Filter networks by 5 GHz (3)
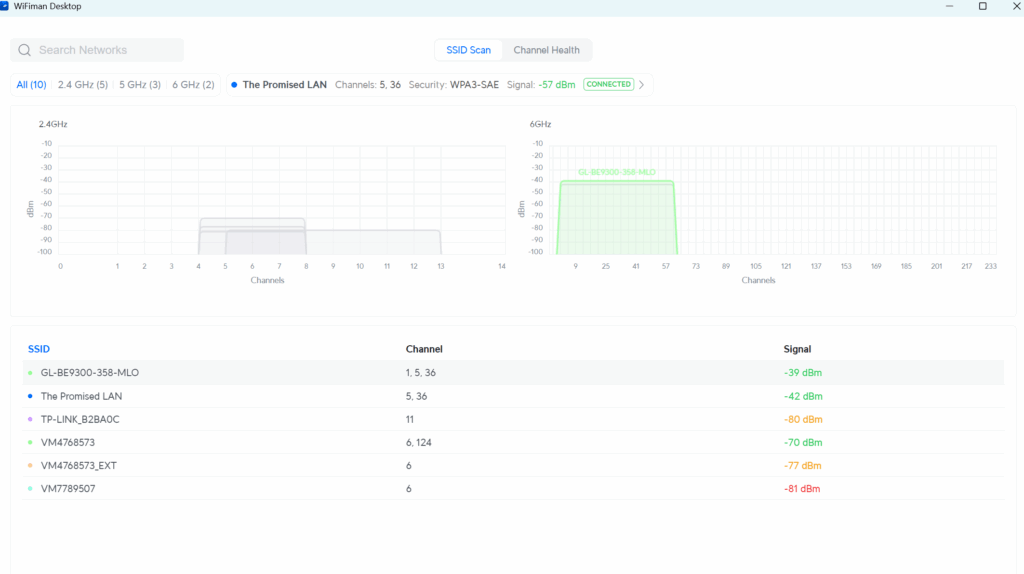Screen dimensions: 1024x574 (x=140, y=85)
